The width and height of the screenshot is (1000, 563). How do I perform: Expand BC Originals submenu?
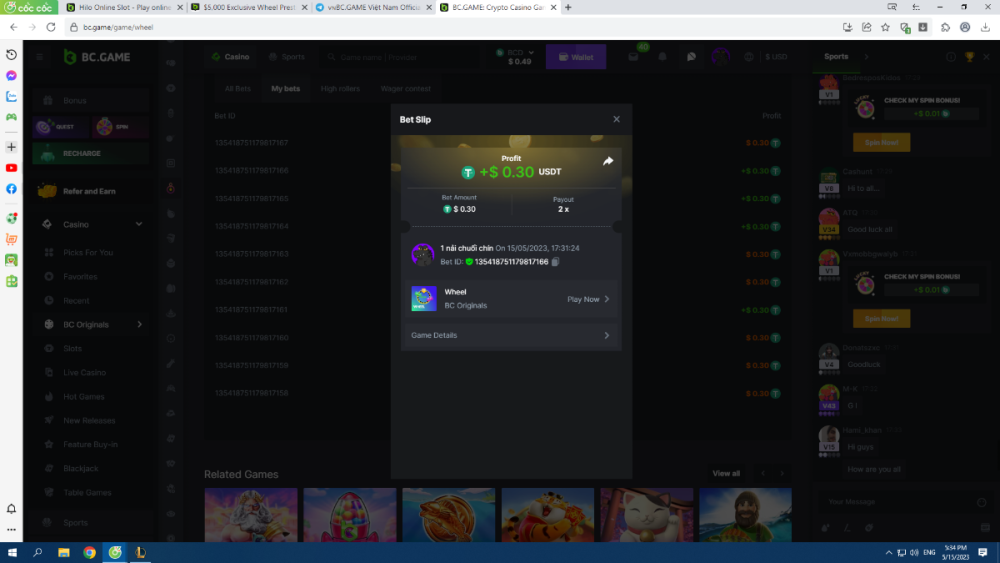(x=139, y=324)
